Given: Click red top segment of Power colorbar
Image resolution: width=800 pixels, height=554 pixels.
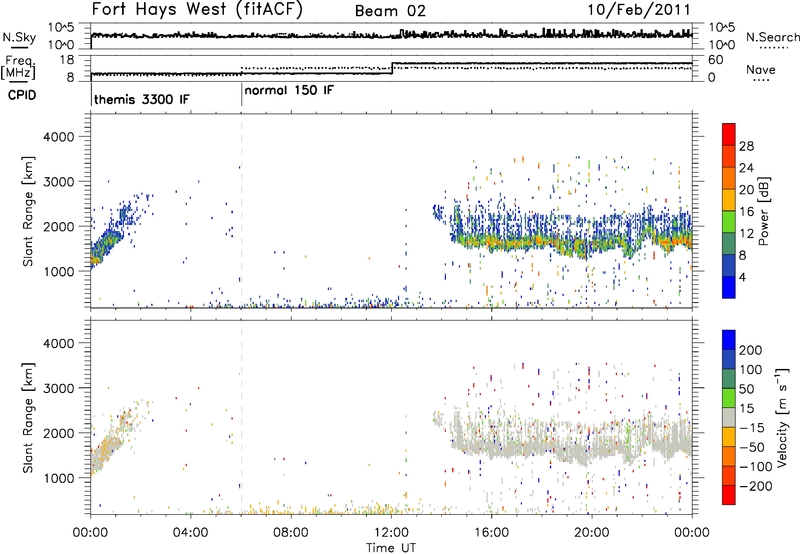Looking at the screenshot, I should pos(729,134).
